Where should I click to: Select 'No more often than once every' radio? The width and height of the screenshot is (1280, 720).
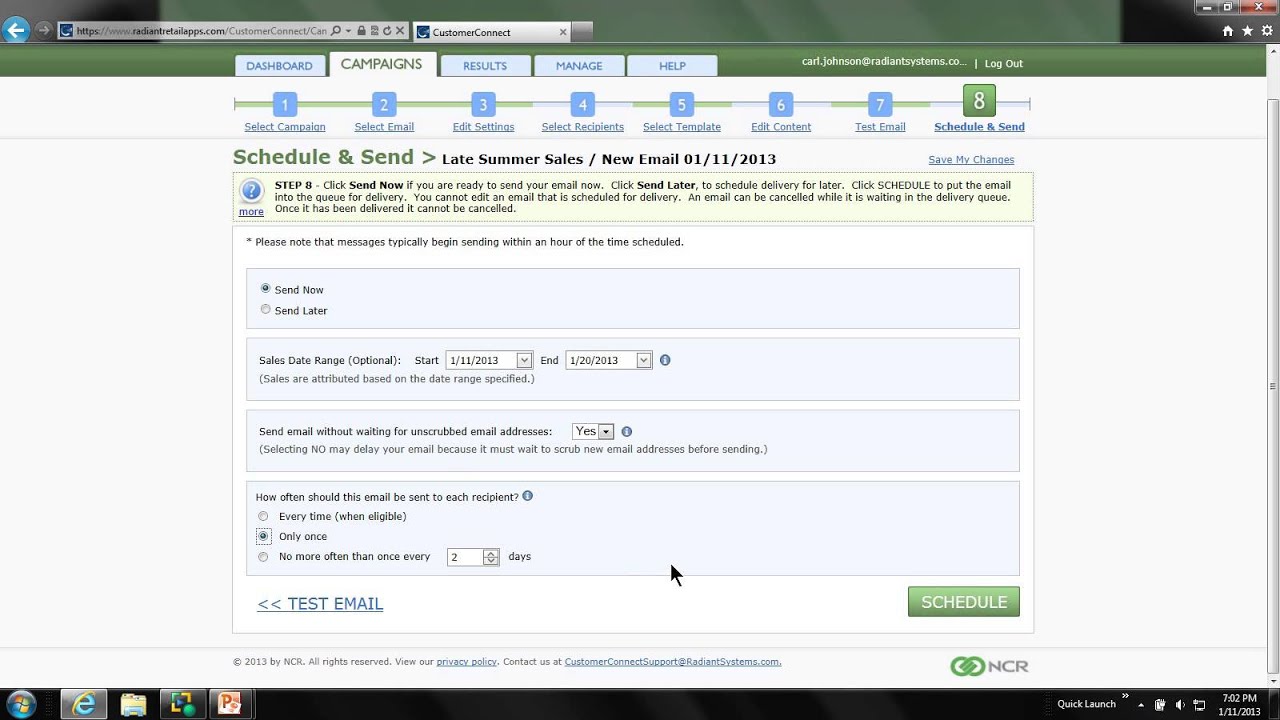click(x=263, y=557)
